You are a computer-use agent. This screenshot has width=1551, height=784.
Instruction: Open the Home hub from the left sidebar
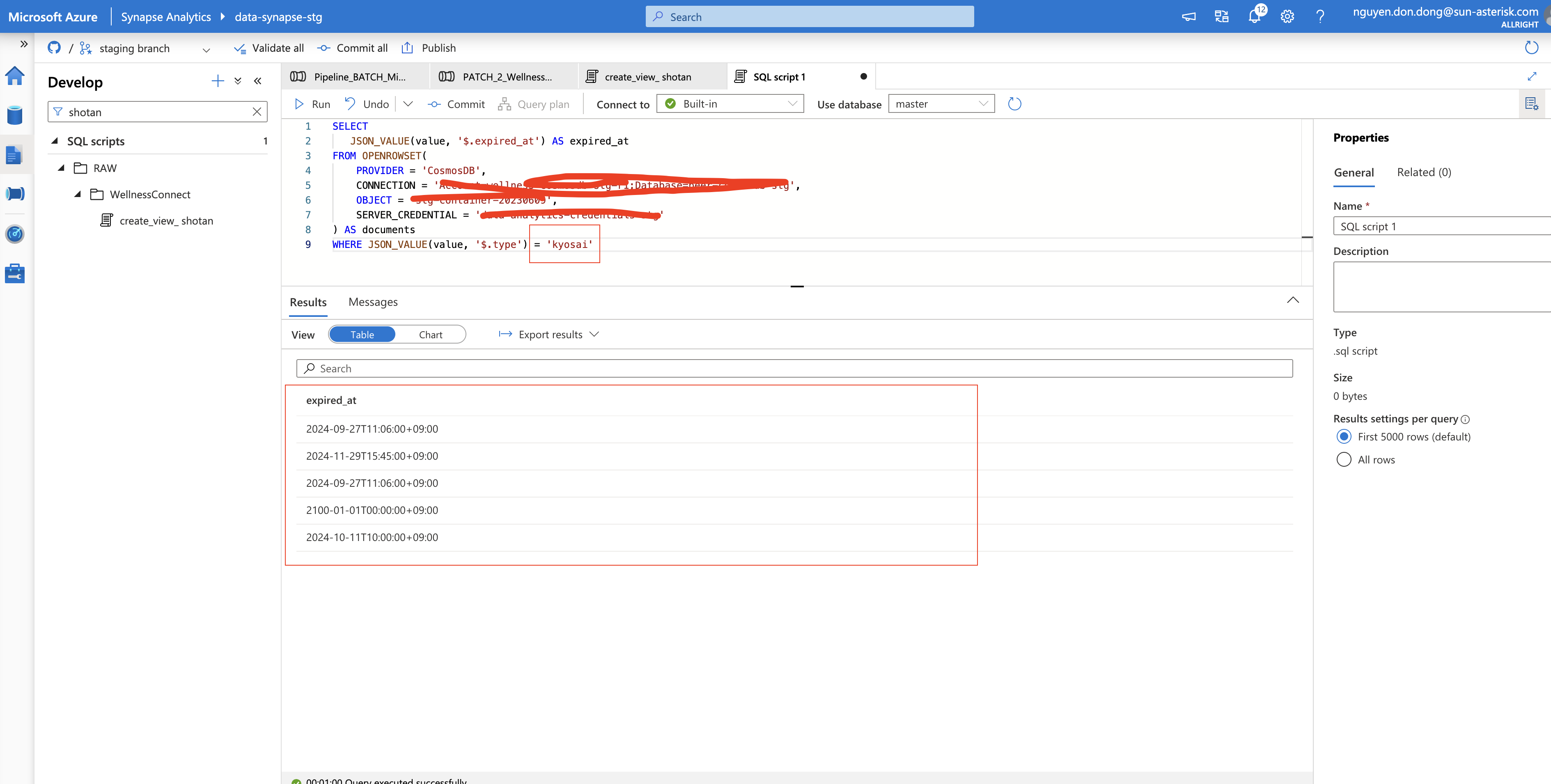[x=14, y=76]
